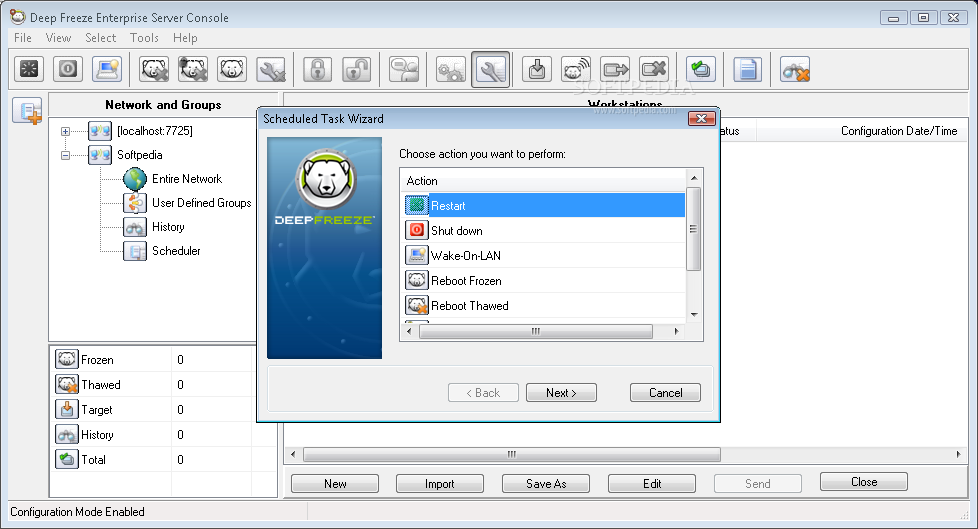The image size is (978, 529).
Task: Select User Defined Groups in the tree
Action: click(201, 203)
